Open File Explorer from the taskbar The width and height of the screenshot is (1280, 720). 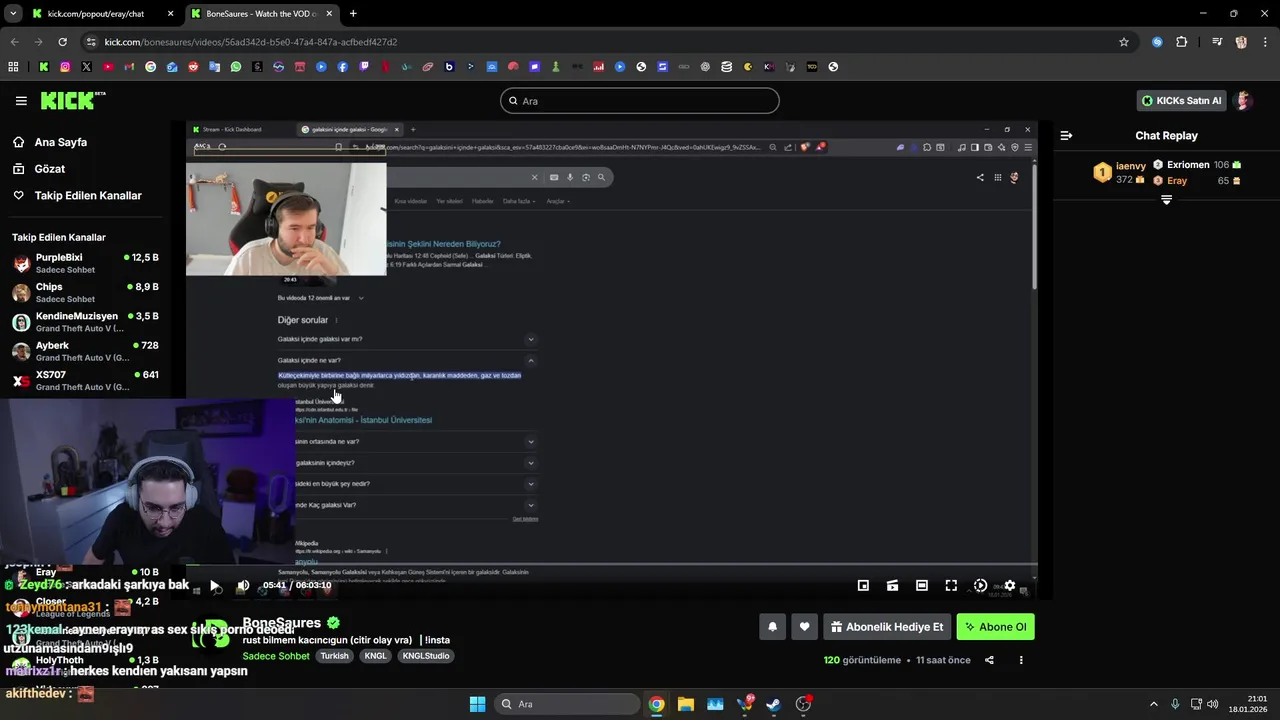686,704
